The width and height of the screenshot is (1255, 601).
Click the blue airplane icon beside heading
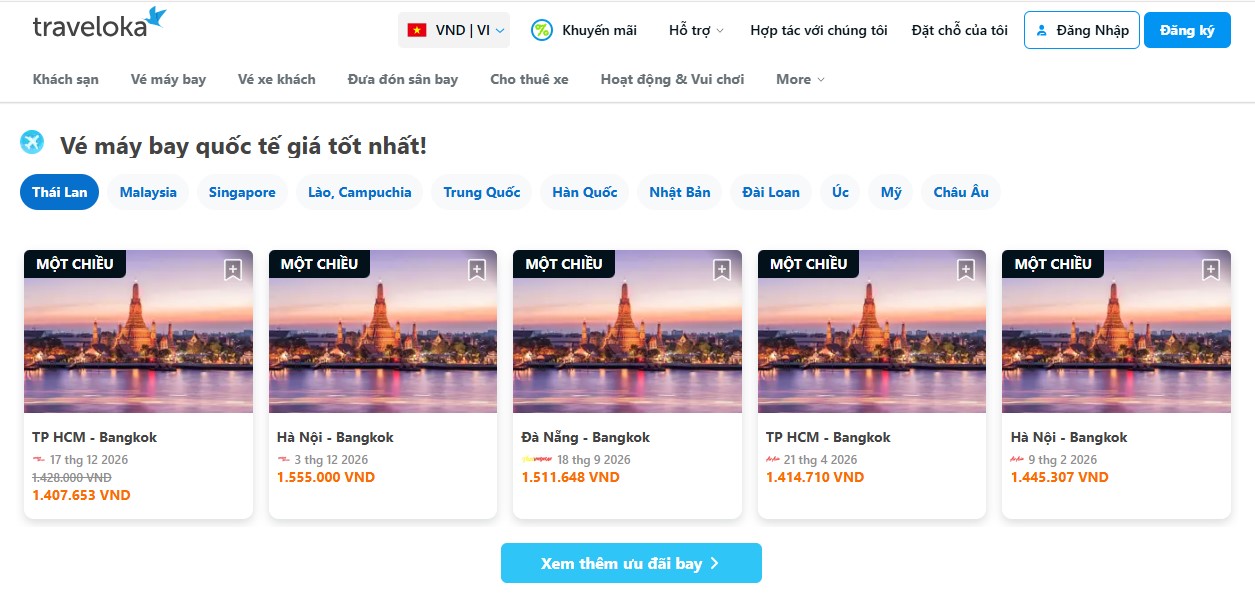point(32,143)
